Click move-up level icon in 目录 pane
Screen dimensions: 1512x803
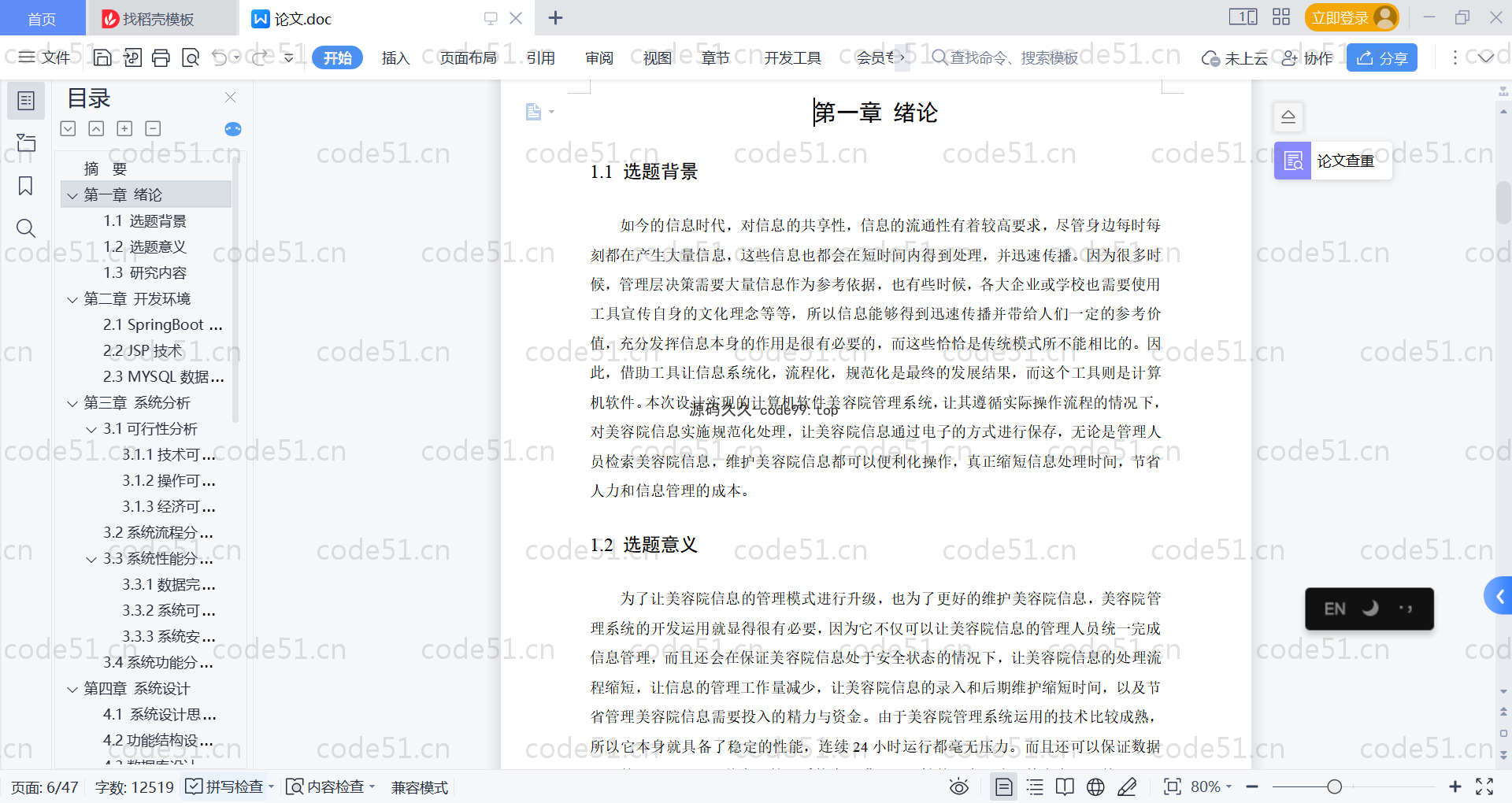pyautogui.click(x=96, y=128)
